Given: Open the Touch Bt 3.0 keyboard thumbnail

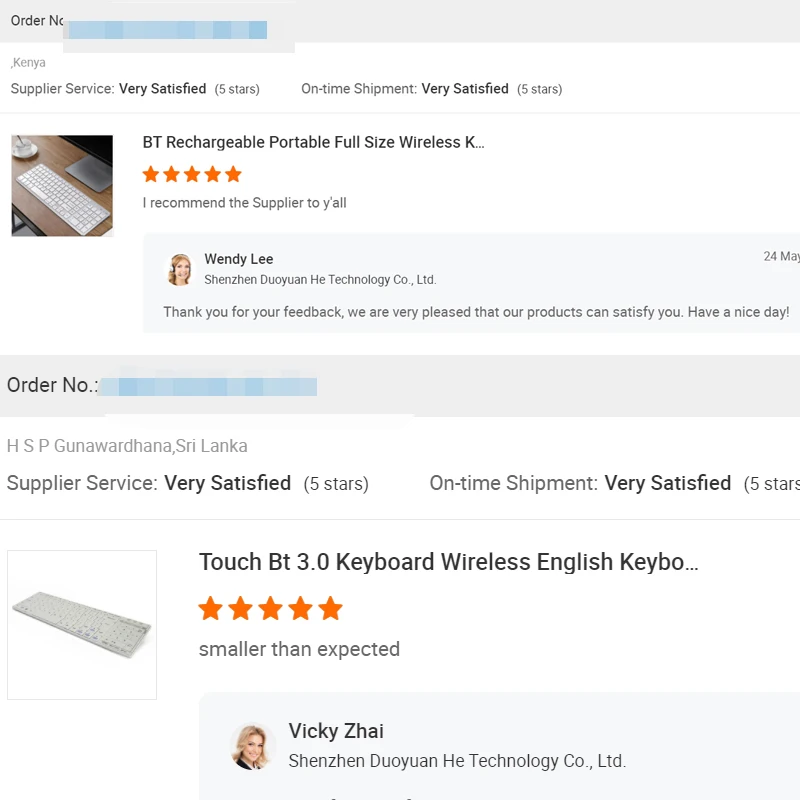Looking at the screenshot, I should 82,625.
